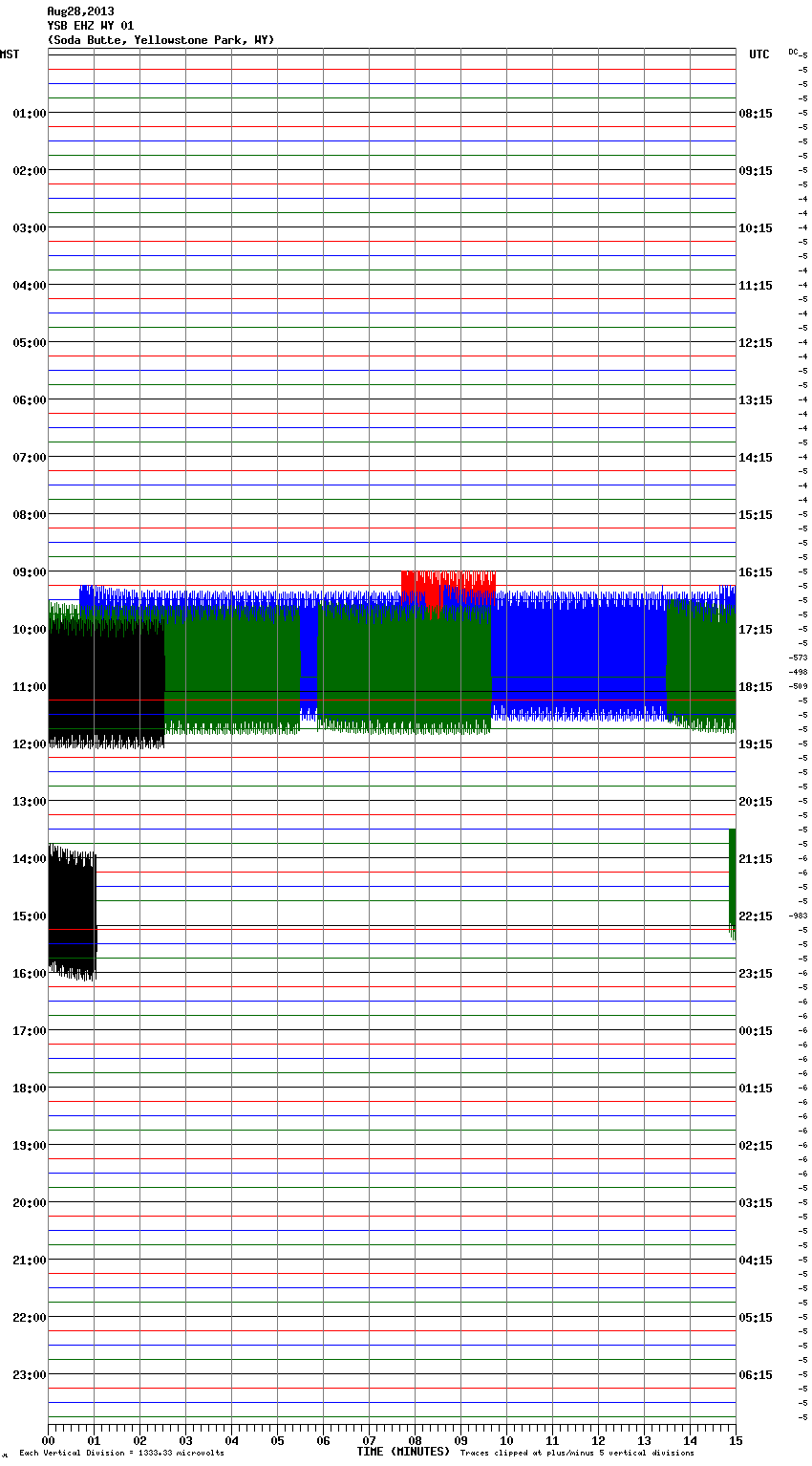Click the MST column header
The width and height of the screenshot is (812, 1466).
click(10, 54)
